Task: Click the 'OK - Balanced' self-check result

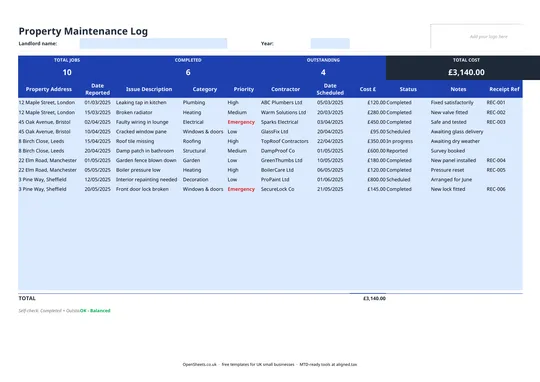Action: click(95, 311)
